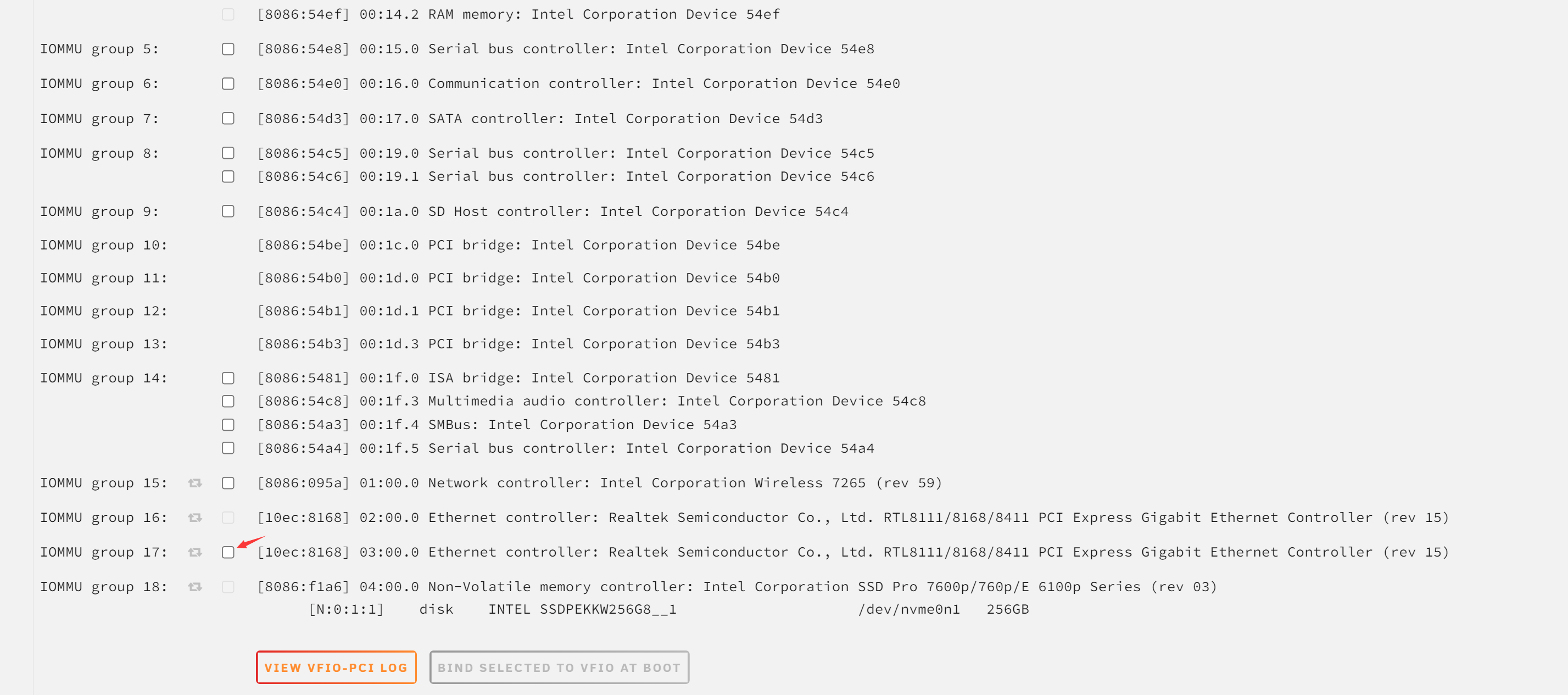The image size is (1568, 695).
Task: Check the Wireless 7265 Network controller box
Action: (x=228, y=483)
